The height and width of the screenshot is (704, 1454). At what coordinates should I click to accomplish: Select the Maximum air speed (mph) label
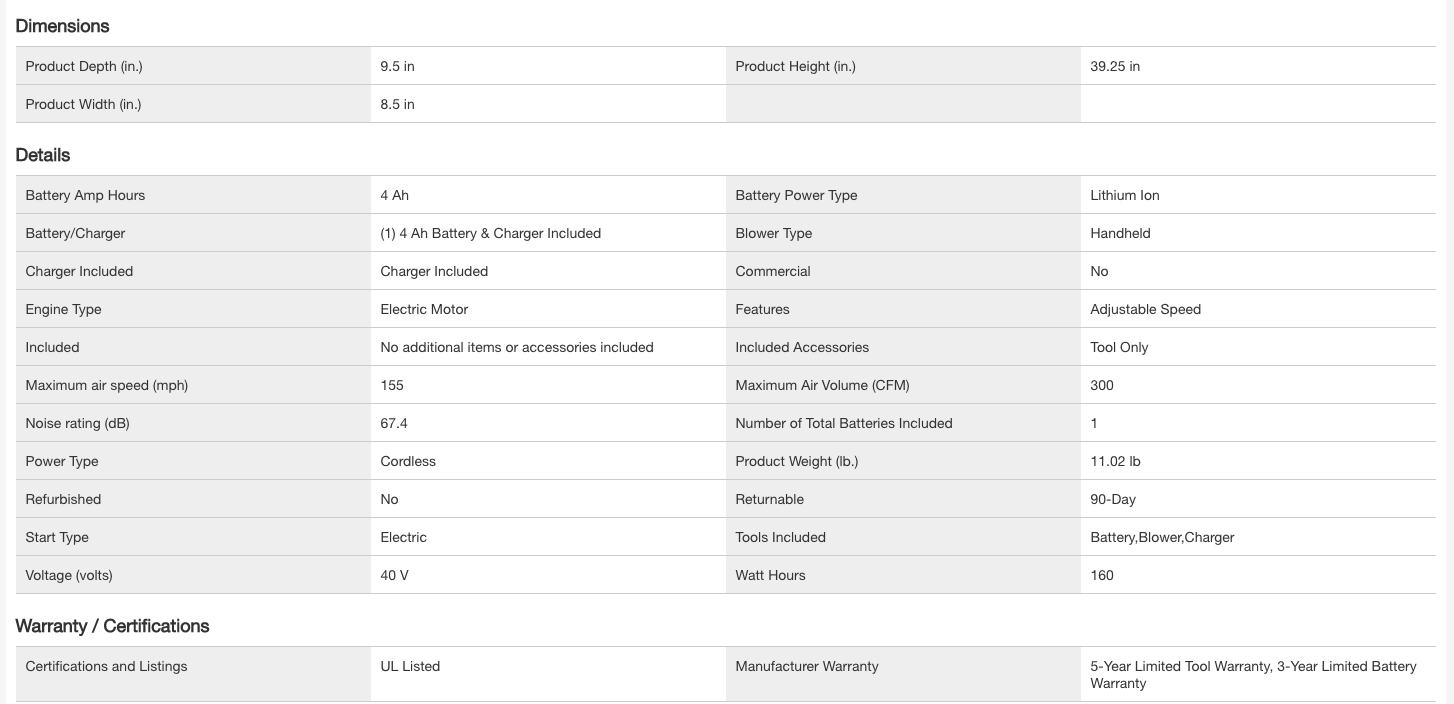coord(106,386)
